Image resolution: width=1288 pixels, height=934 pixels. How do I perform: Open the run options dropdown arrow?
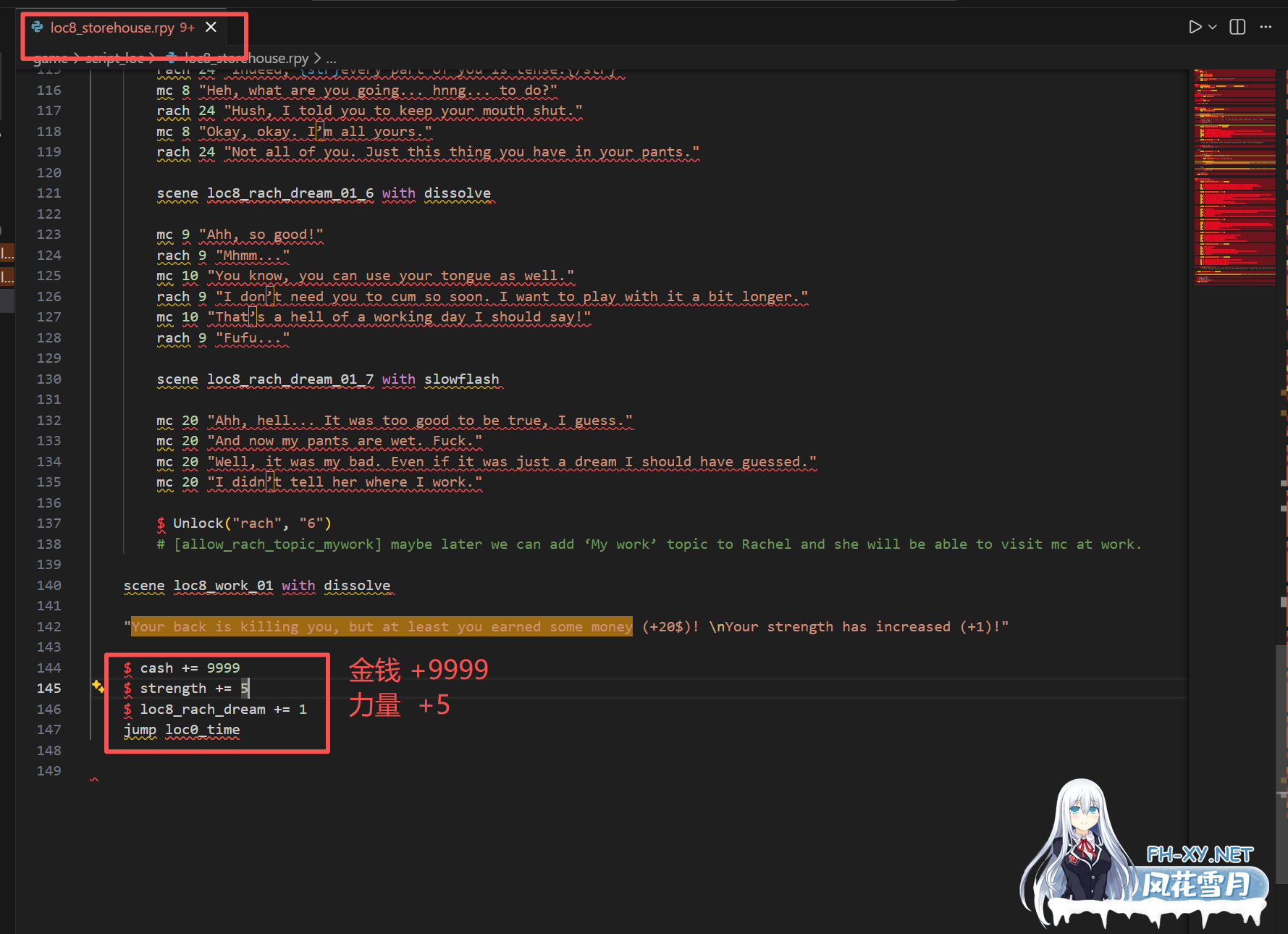tap(1213, 28)
